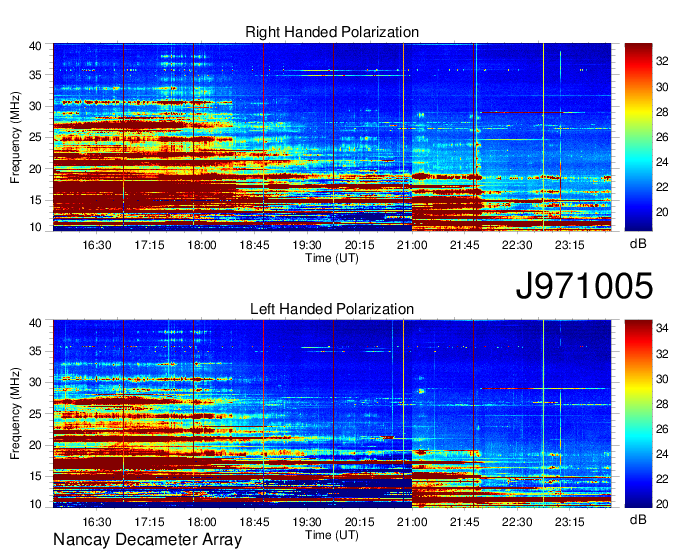Click the 20 MHz tick on top frequency axis
The height and width of the screenshot is (552, 680).
coord(35,169)
